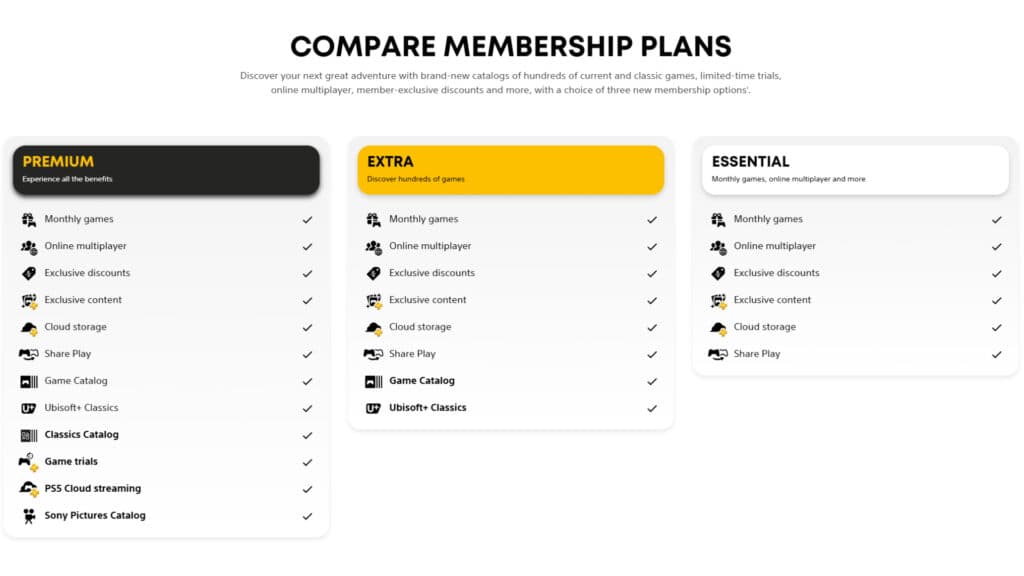Screen dimensions: 1024x576
Task: Select the ESSENTIAL plan header
Action: tap(856, 169)
